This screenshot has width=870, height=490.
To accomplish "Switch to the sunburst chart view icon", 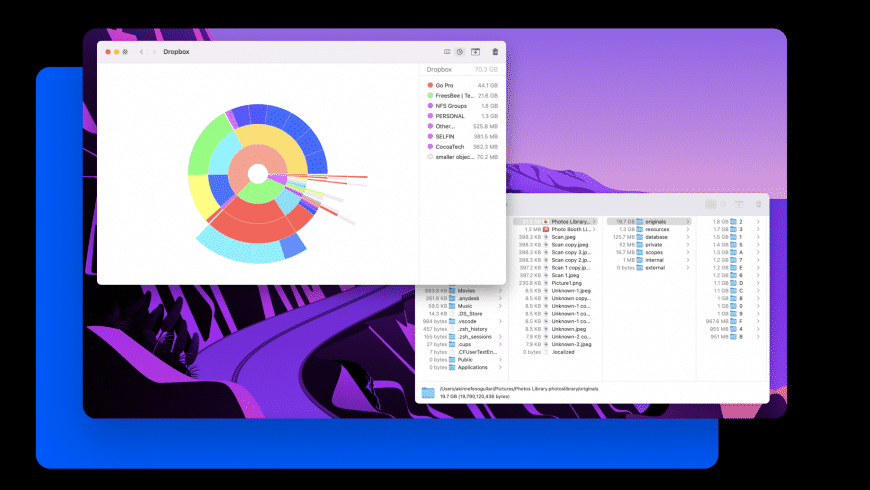I will (460, 51).
